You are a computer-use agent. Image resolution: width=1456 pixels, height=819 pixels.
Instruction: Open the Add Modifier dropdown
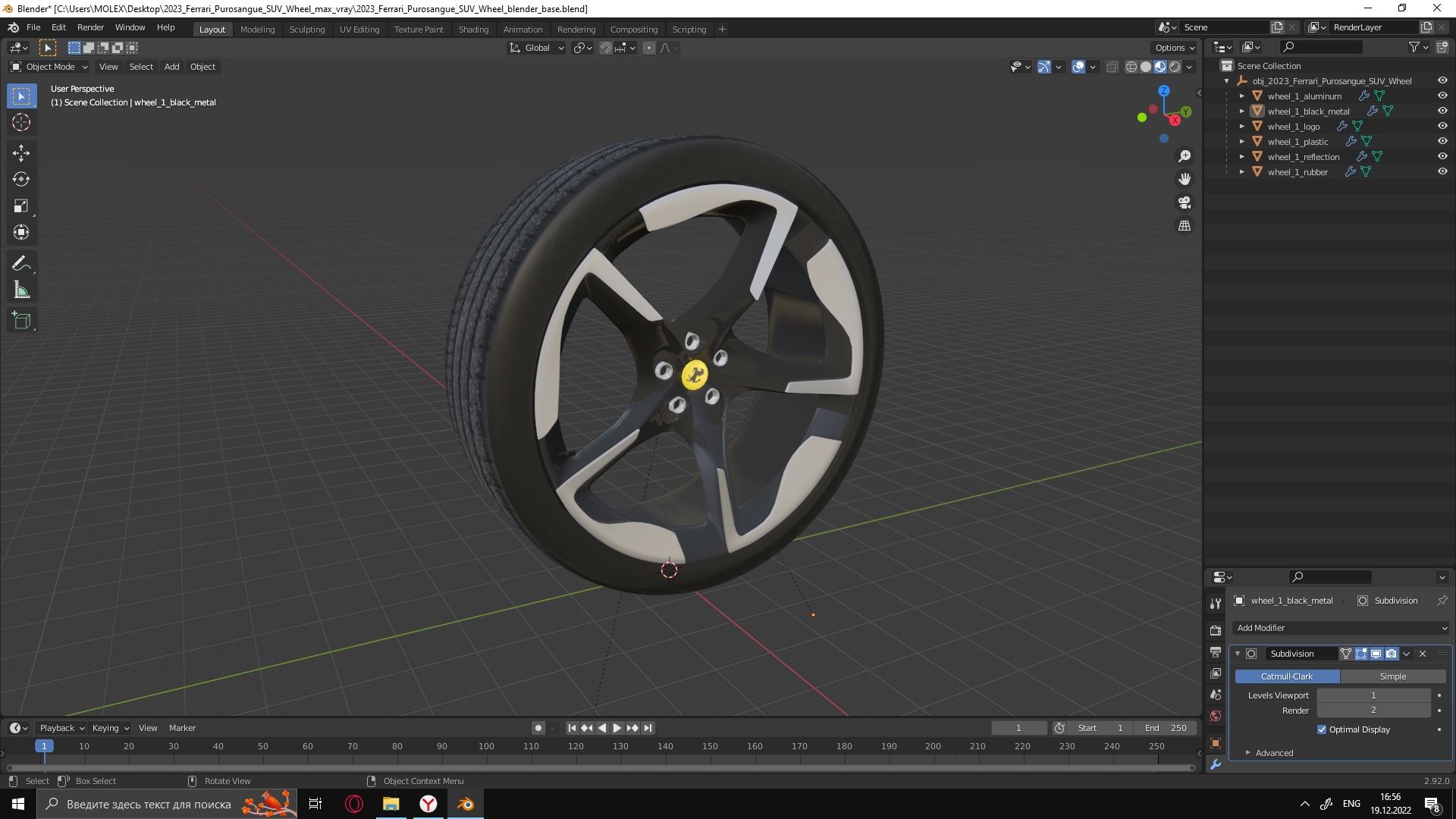pos(1341,628)
